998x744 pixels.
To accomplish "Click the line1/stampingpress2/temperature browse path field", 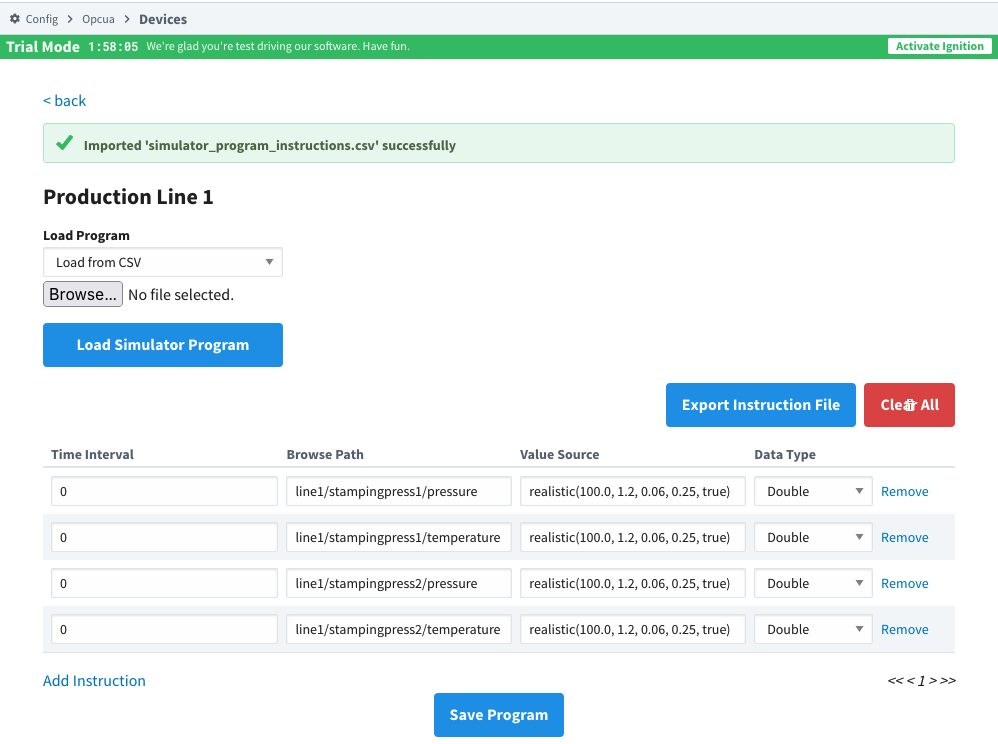I will point(398,629).
